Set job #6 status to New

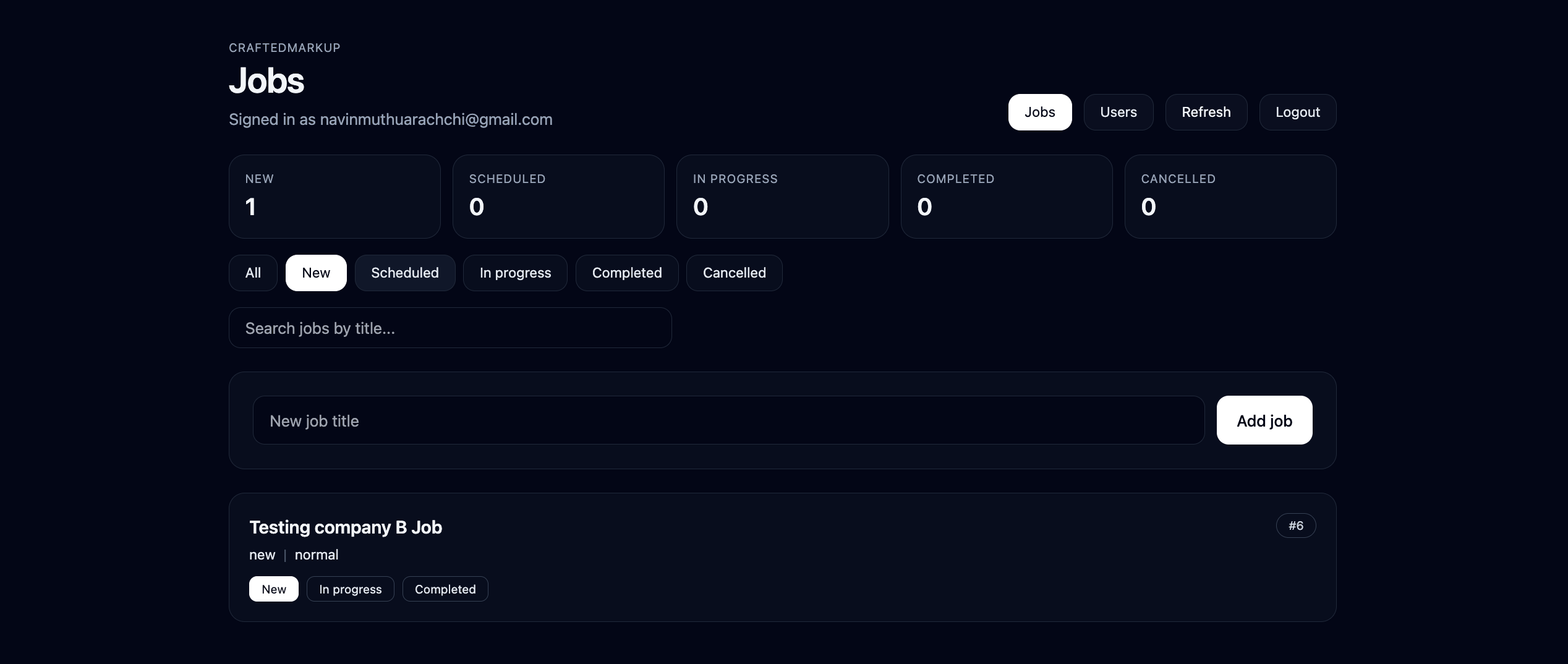pyautogui.click(x=274, y=589)
